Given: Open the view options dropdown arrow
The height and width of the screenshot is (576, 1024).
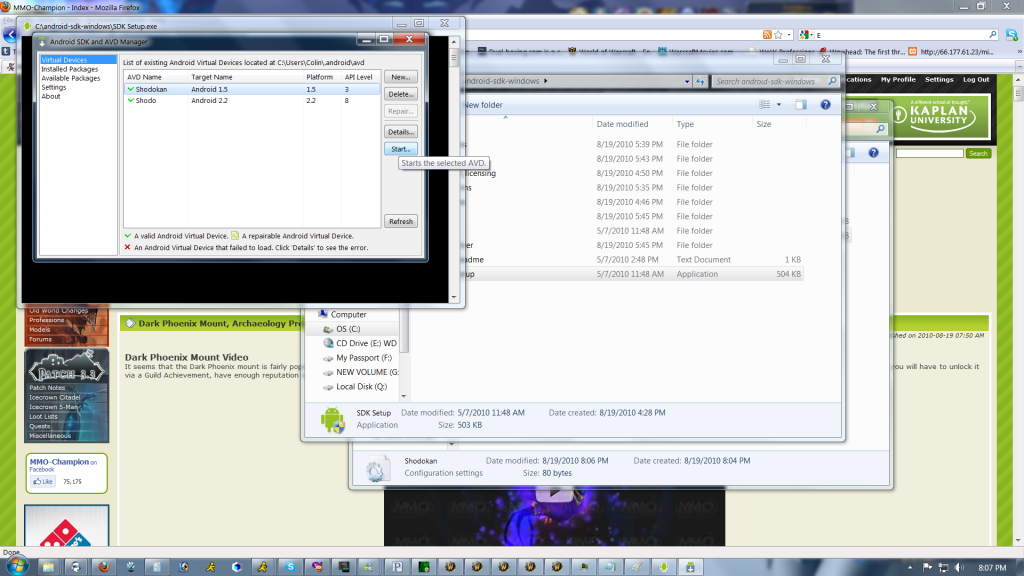Looking at the screenshot, I should pos(778,104).
